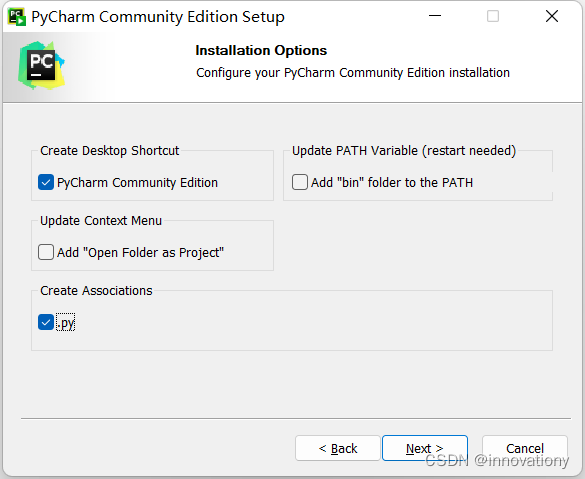Click the PyCharm PC logo in header
Viewport: 585px width, 479px height.
(41, 65)
